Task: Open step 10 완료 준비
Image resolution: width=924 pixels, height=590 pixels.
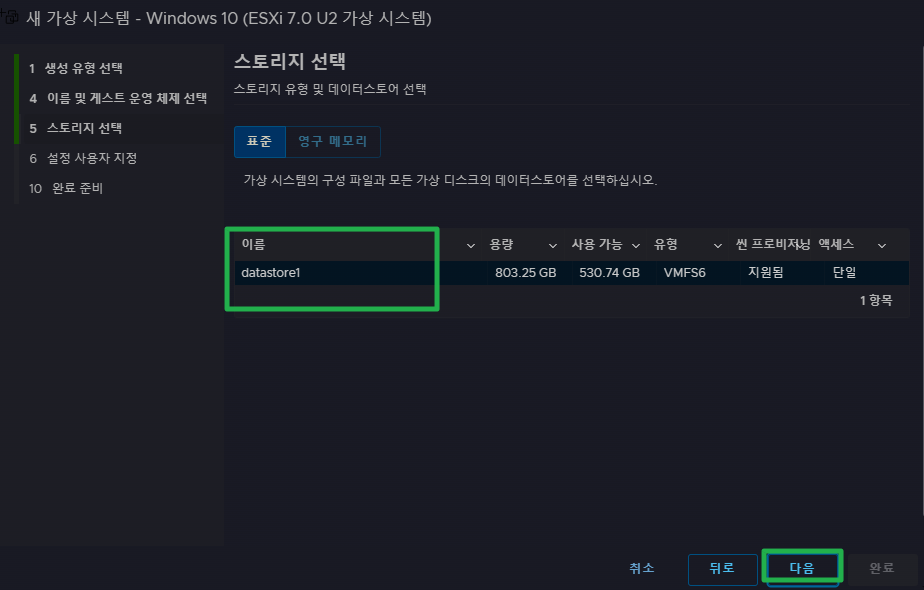Action: [66, 189]
